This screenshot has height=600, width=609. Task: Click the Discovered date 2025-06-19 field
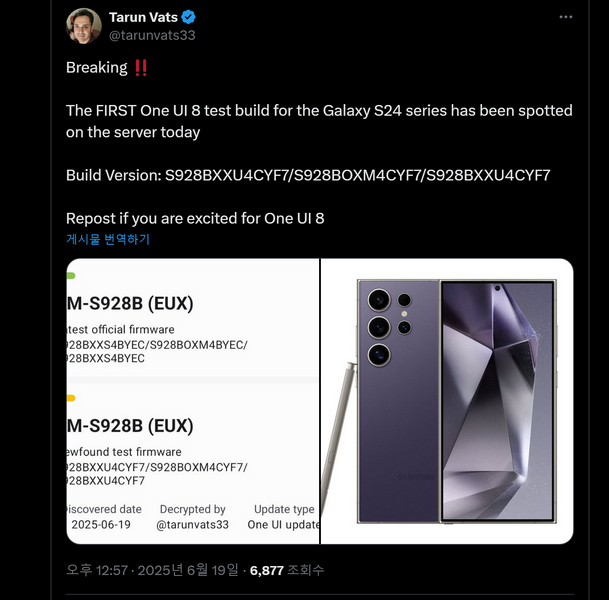(103, 517)
